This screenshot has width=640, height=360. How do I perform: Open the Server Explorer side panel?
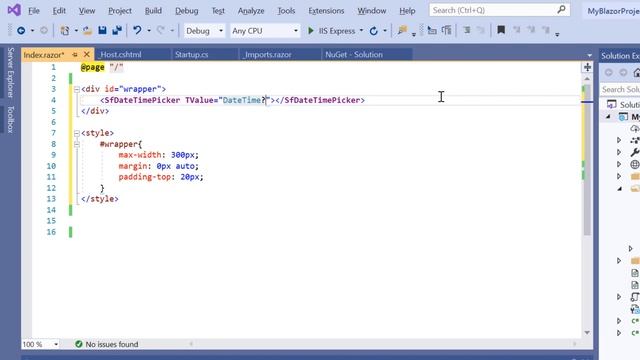10,73
